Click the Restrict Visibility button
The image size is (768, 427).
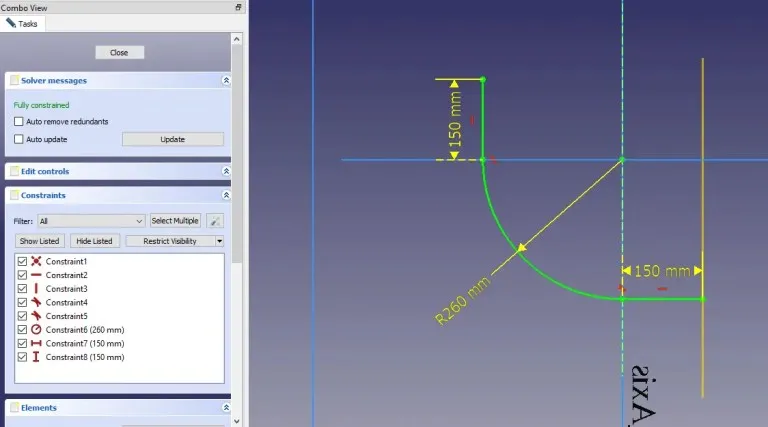point(169,241)
